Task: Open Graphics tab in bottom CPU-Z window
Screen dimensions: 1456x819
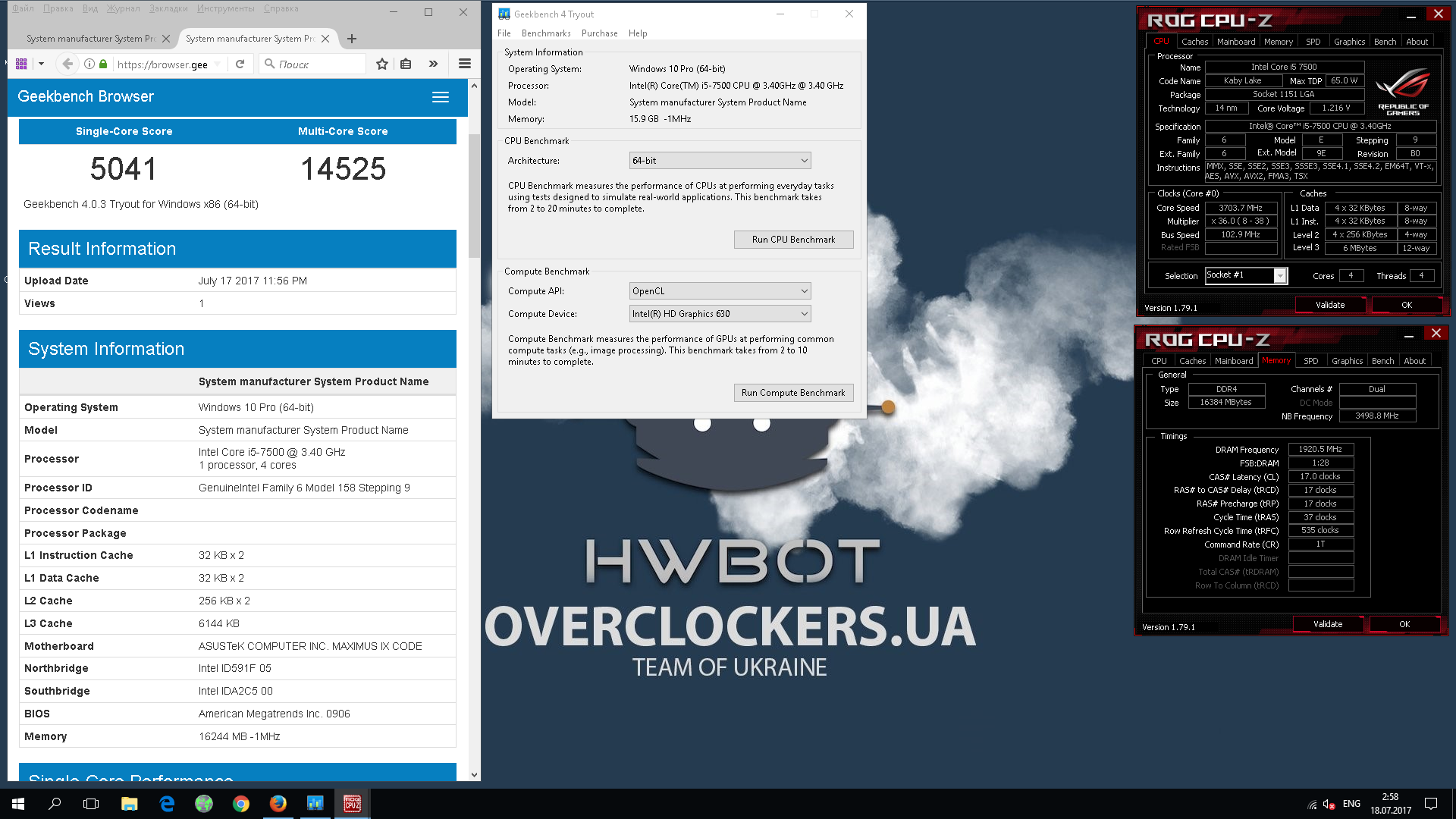Action: 1347,361
